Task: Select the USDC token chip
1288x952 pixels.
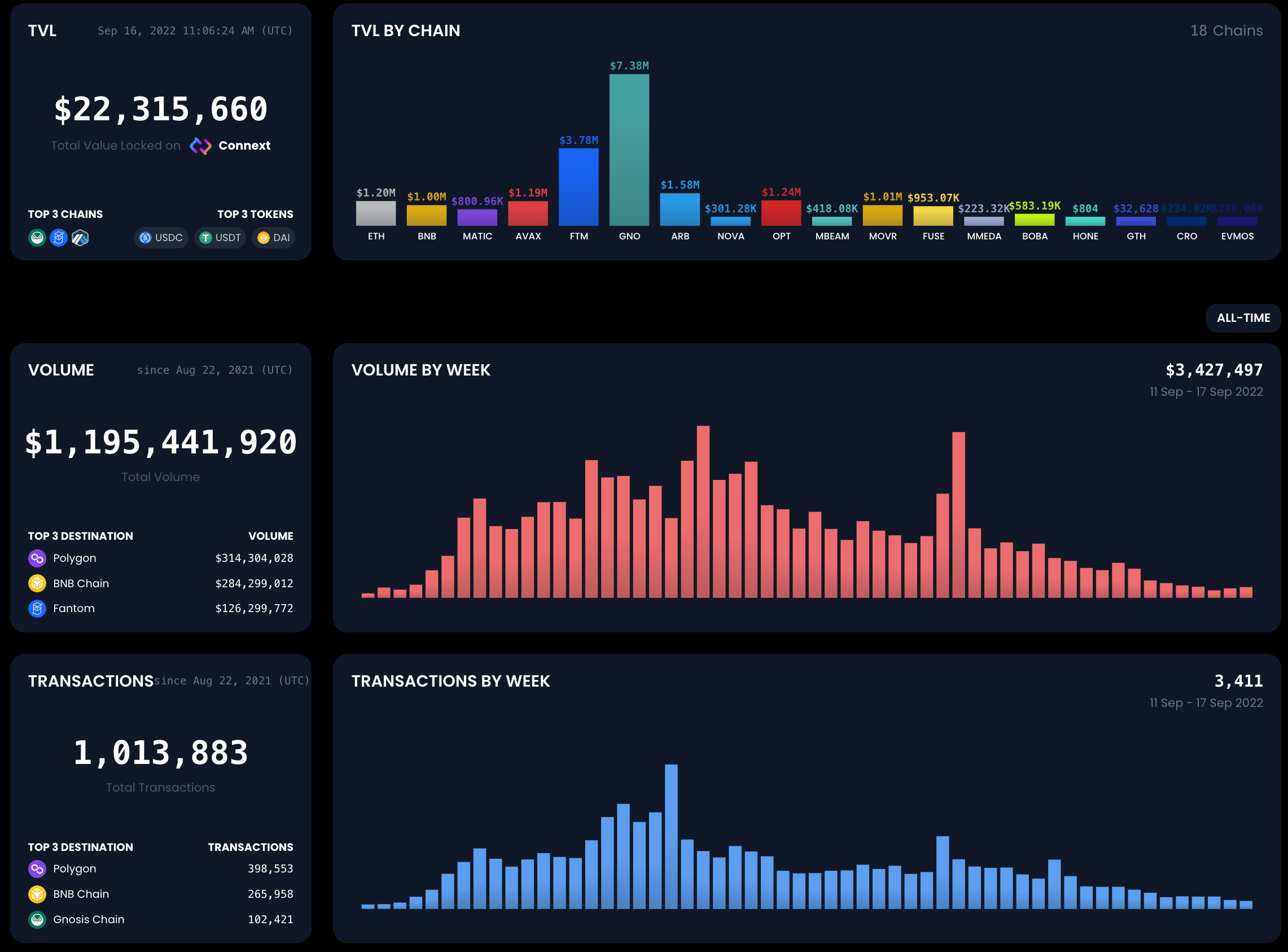Action: [161, 237]
